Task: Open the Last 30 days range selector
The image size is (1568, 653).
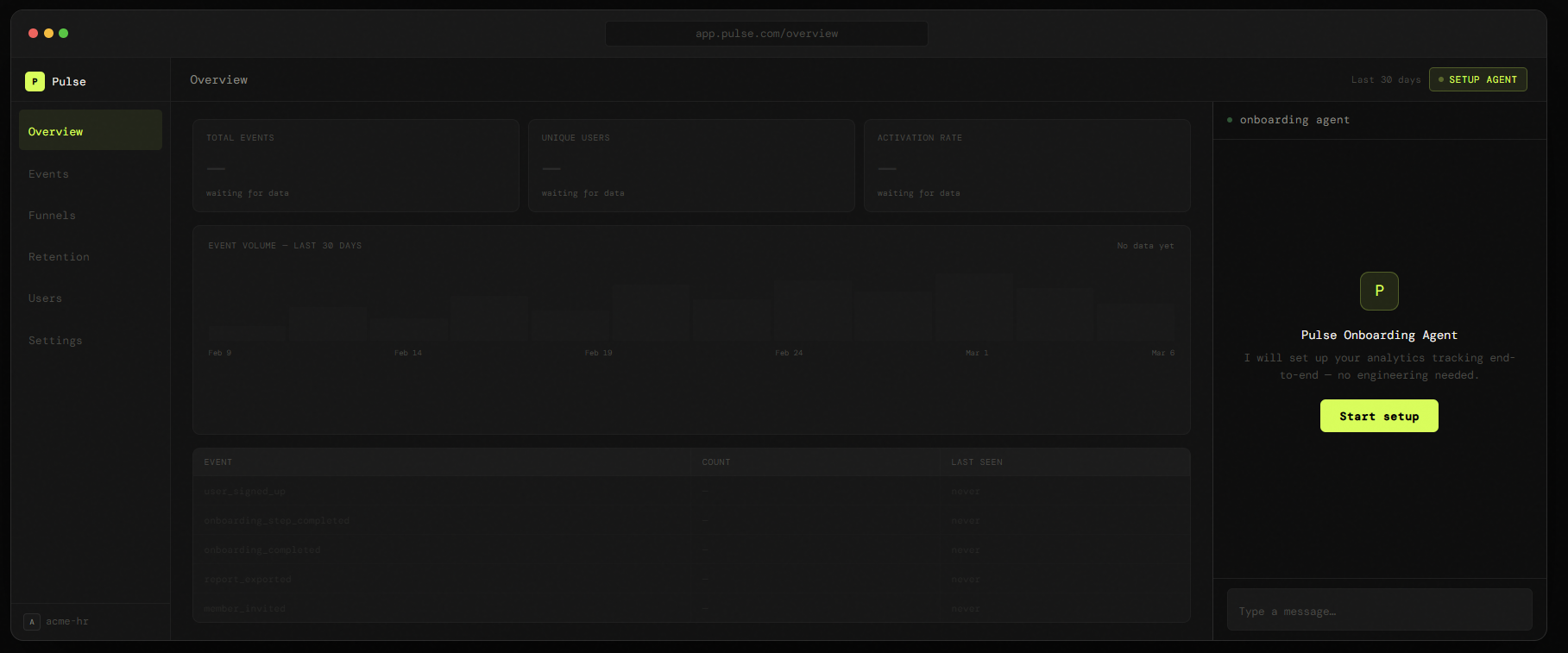Action: pyautogui.click(x=1386, y=79)
